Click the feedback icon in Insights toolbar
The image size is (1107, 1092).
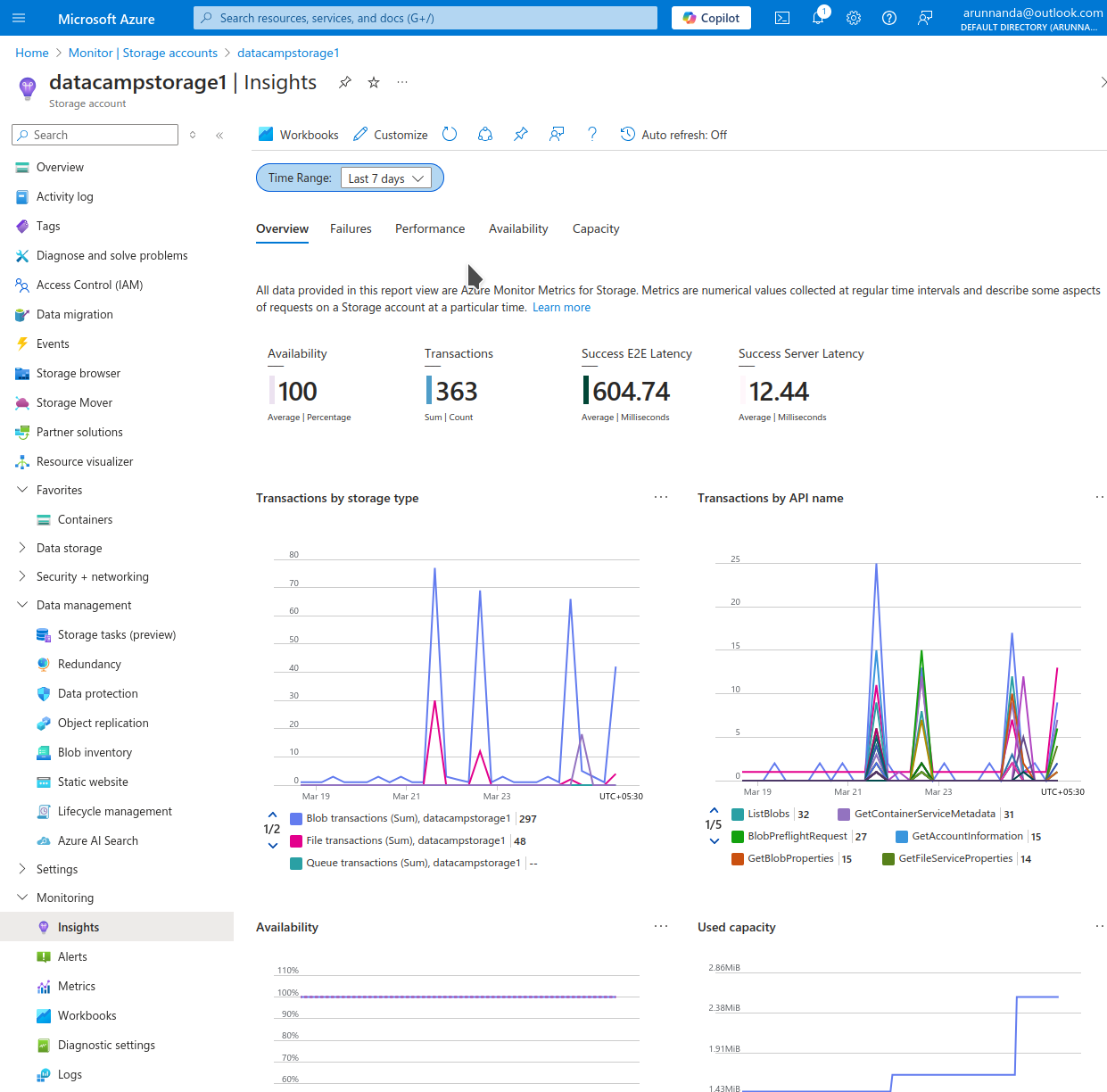[557, 134]
